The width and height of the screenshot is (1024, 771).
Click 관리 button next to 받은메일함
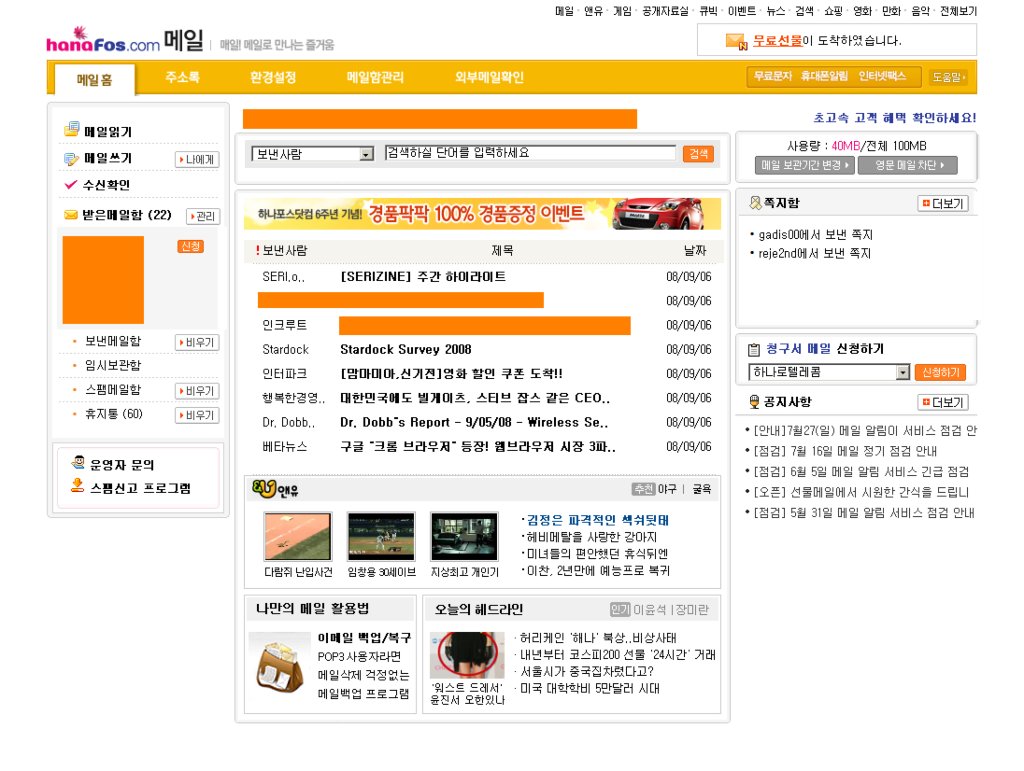(x=203, y=216)
